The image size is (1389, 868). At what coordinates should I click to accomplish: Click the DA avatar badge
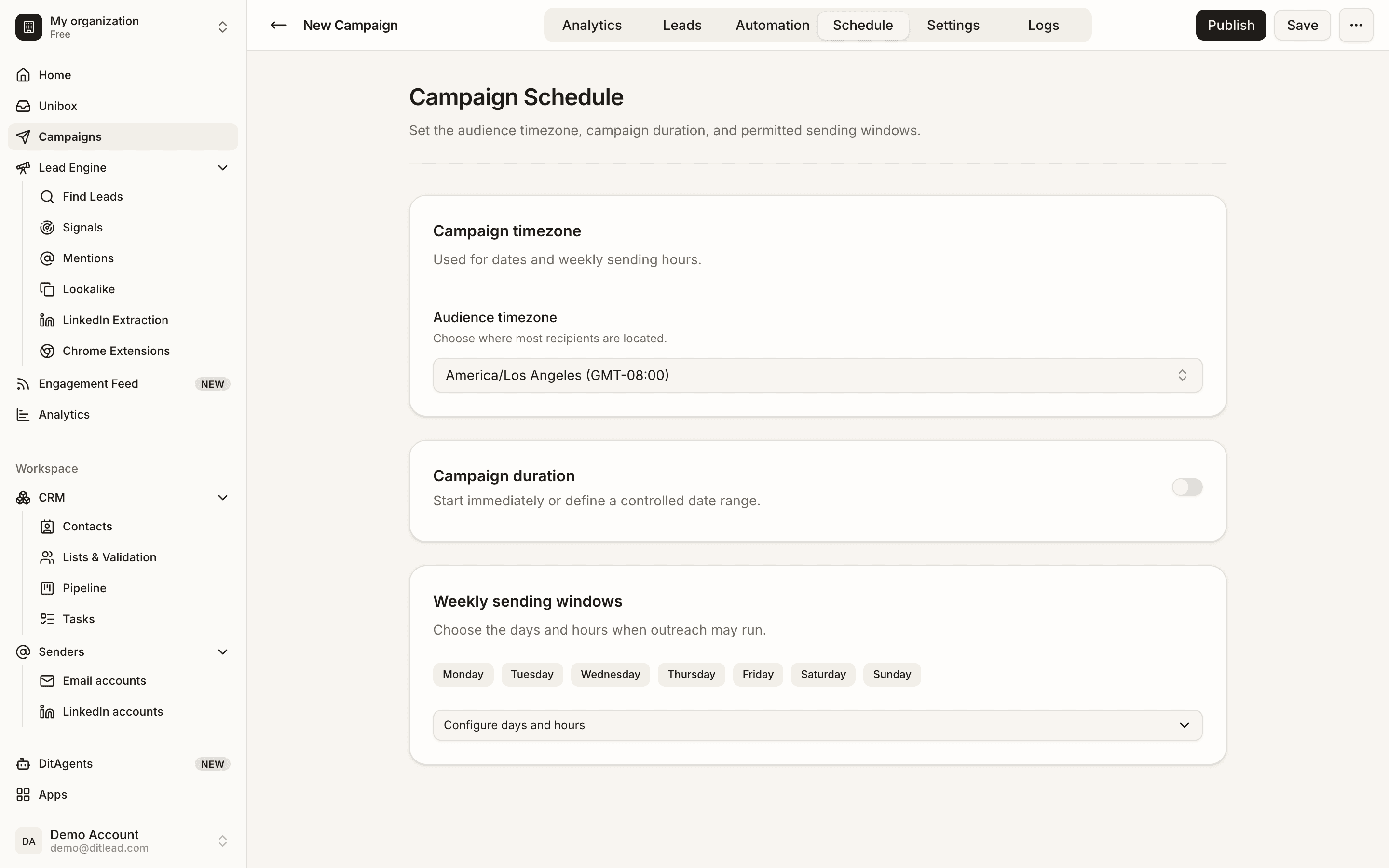click(x=29, y=841)
